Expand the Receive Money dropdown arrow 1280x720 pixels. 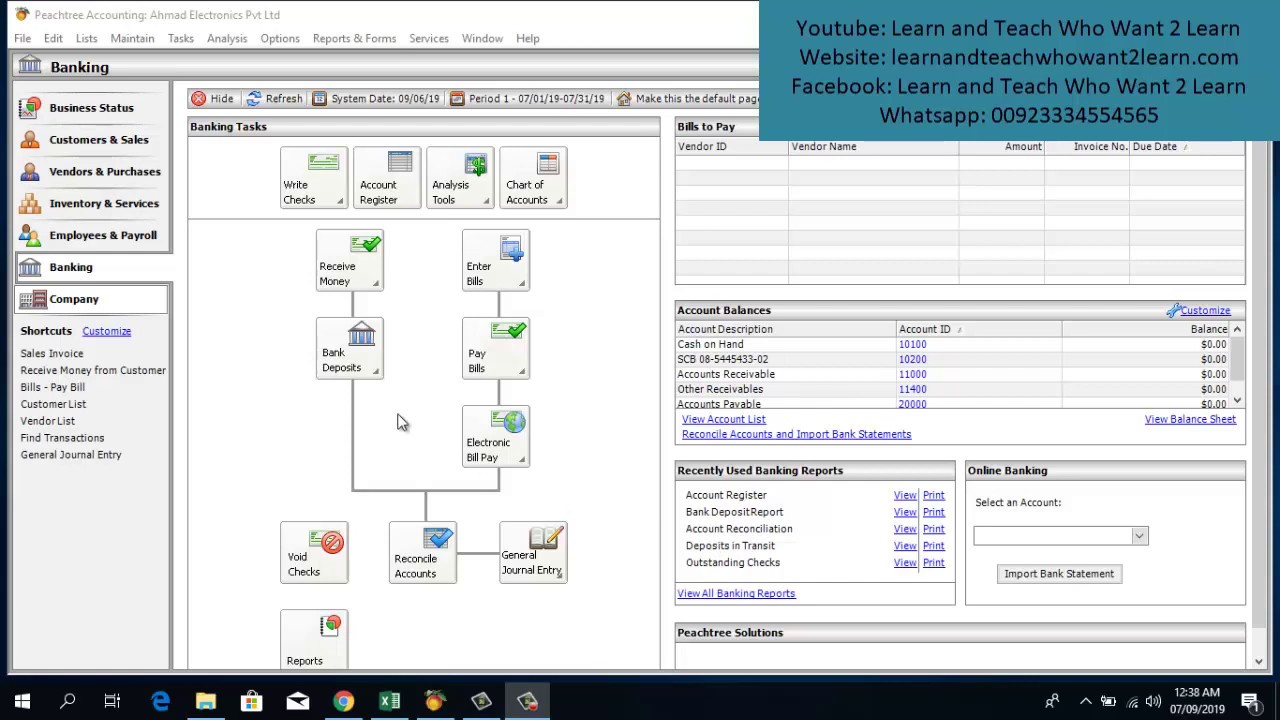pyautogui.click(x=376, y=283)
